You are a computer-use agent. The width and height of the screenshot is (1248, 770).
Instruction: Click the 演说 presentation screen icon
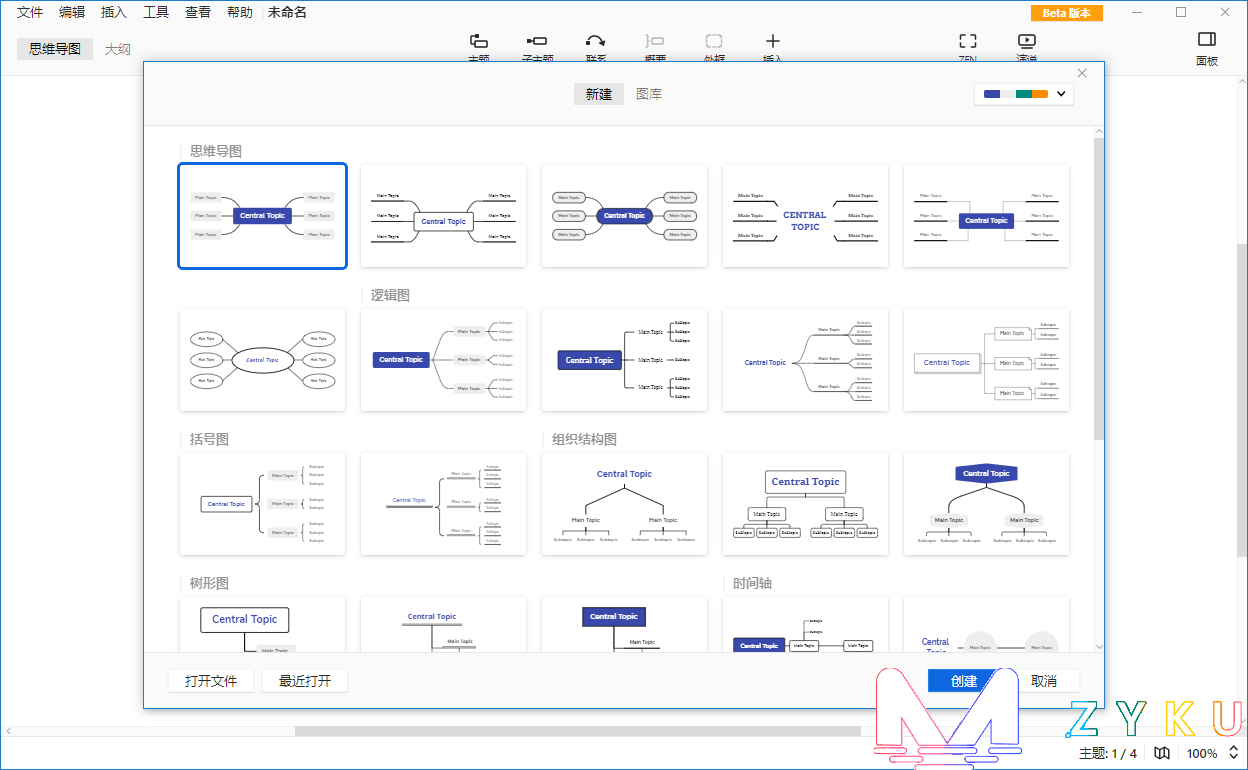(x=1027, y=41)
